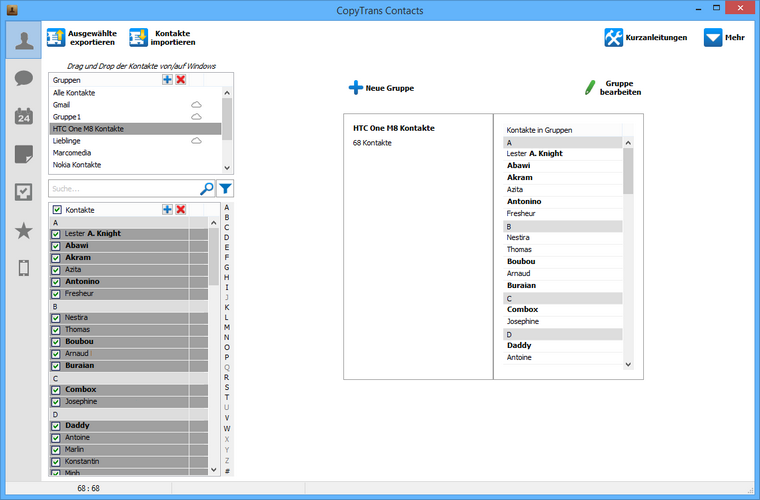Select the Nokia Kontakte group
This screenshot has height=500, width=760.
tap(135, 165)
